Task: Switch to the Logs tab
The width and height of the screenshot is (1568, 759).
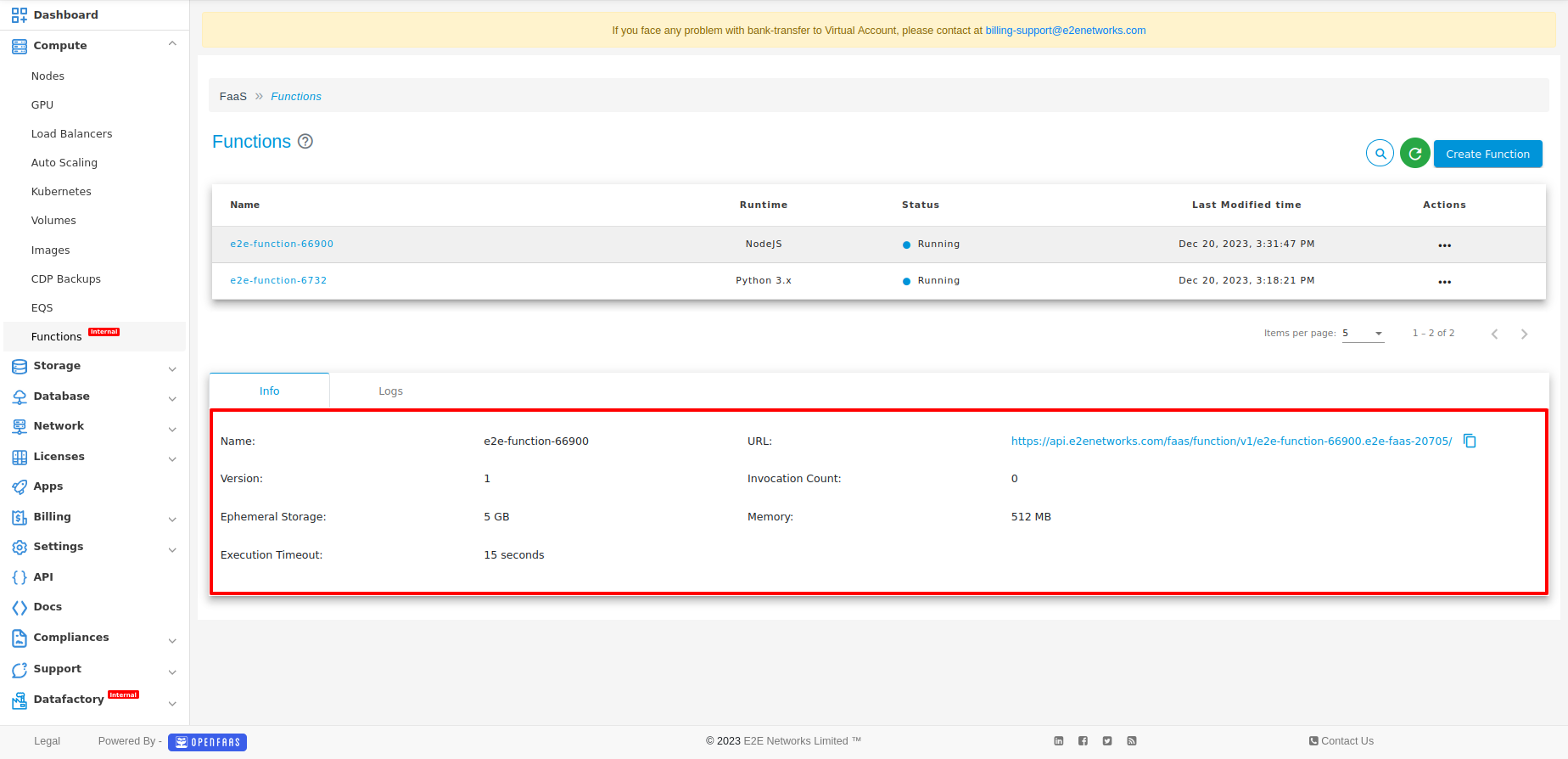Action: click(390, 391)
